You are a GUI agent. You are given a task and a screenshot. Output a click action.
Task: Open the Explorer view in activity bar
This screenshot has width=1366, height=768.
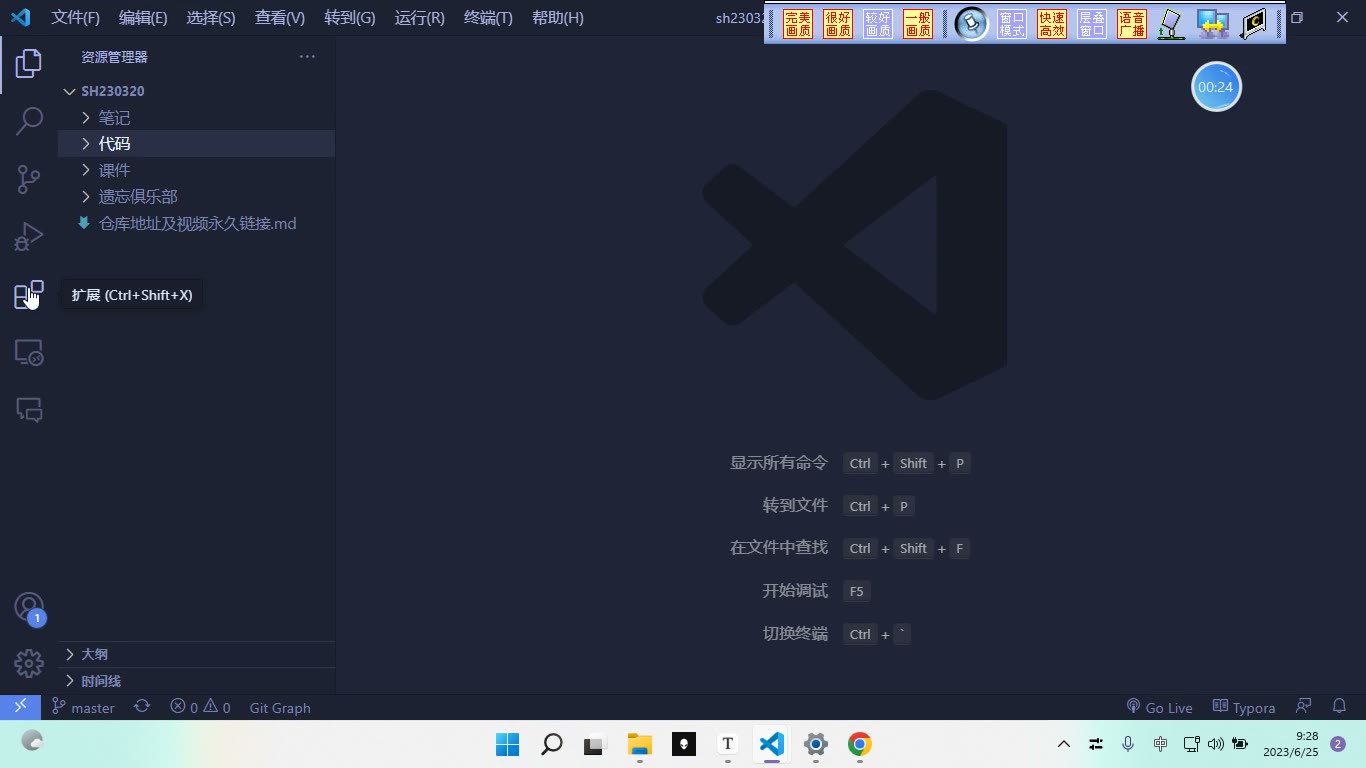(x=29, y=63)
